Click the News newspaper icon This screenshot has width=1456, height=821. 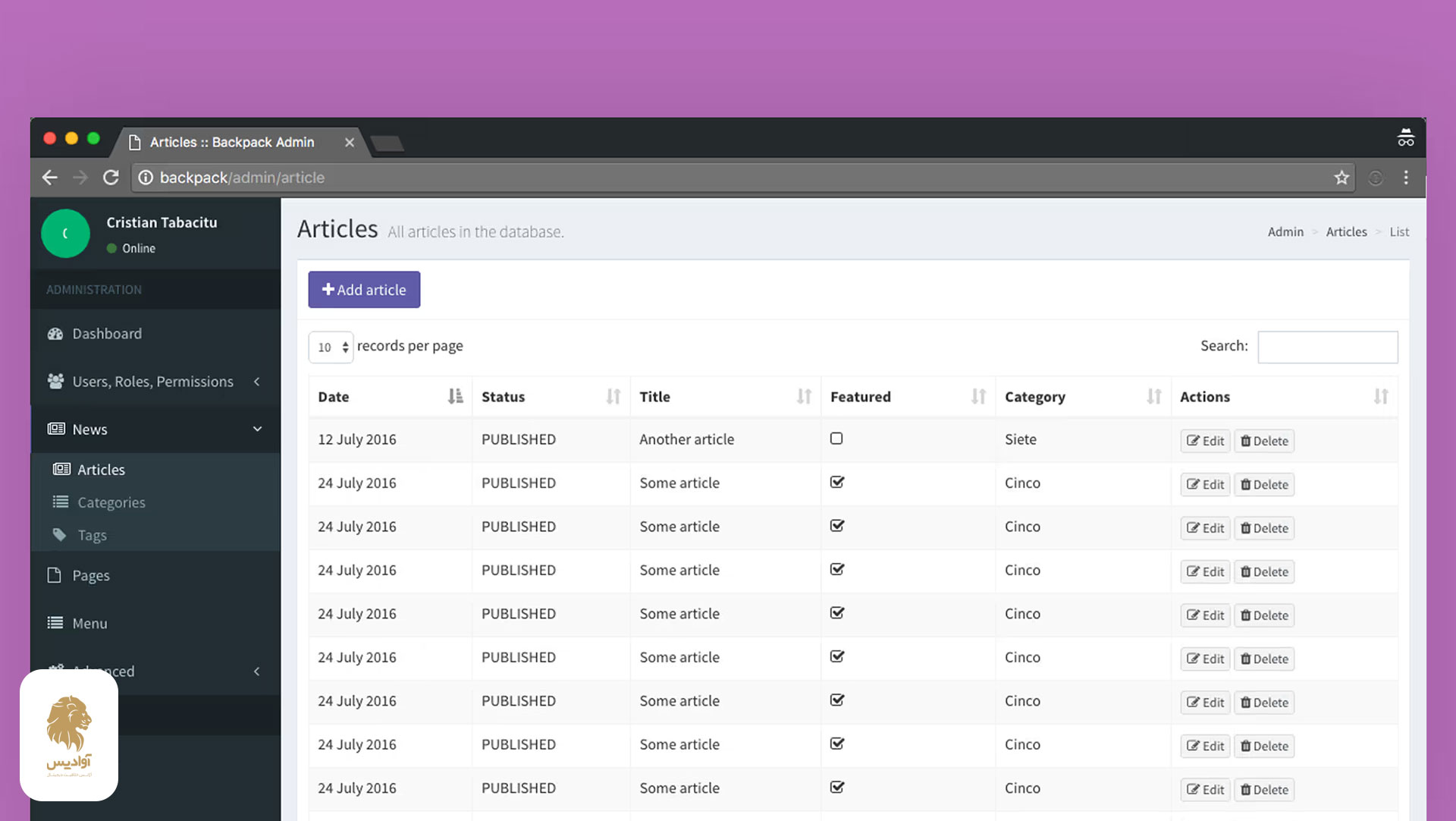(x=55, y=429)
